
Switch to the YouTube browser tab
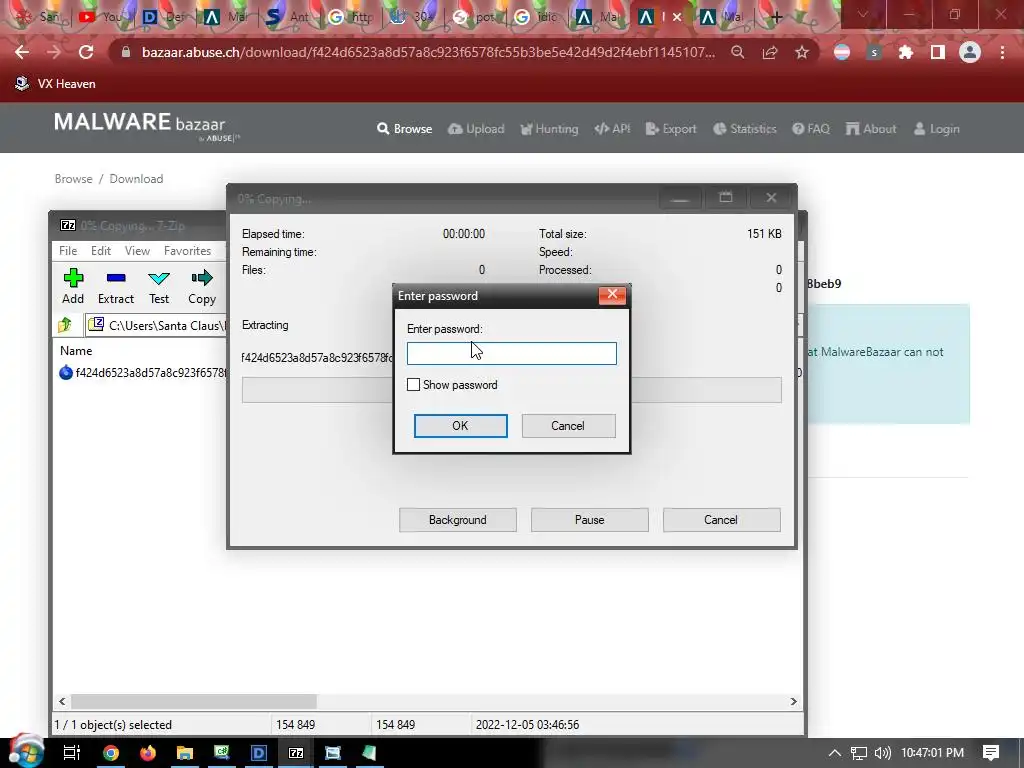(99, 16)
